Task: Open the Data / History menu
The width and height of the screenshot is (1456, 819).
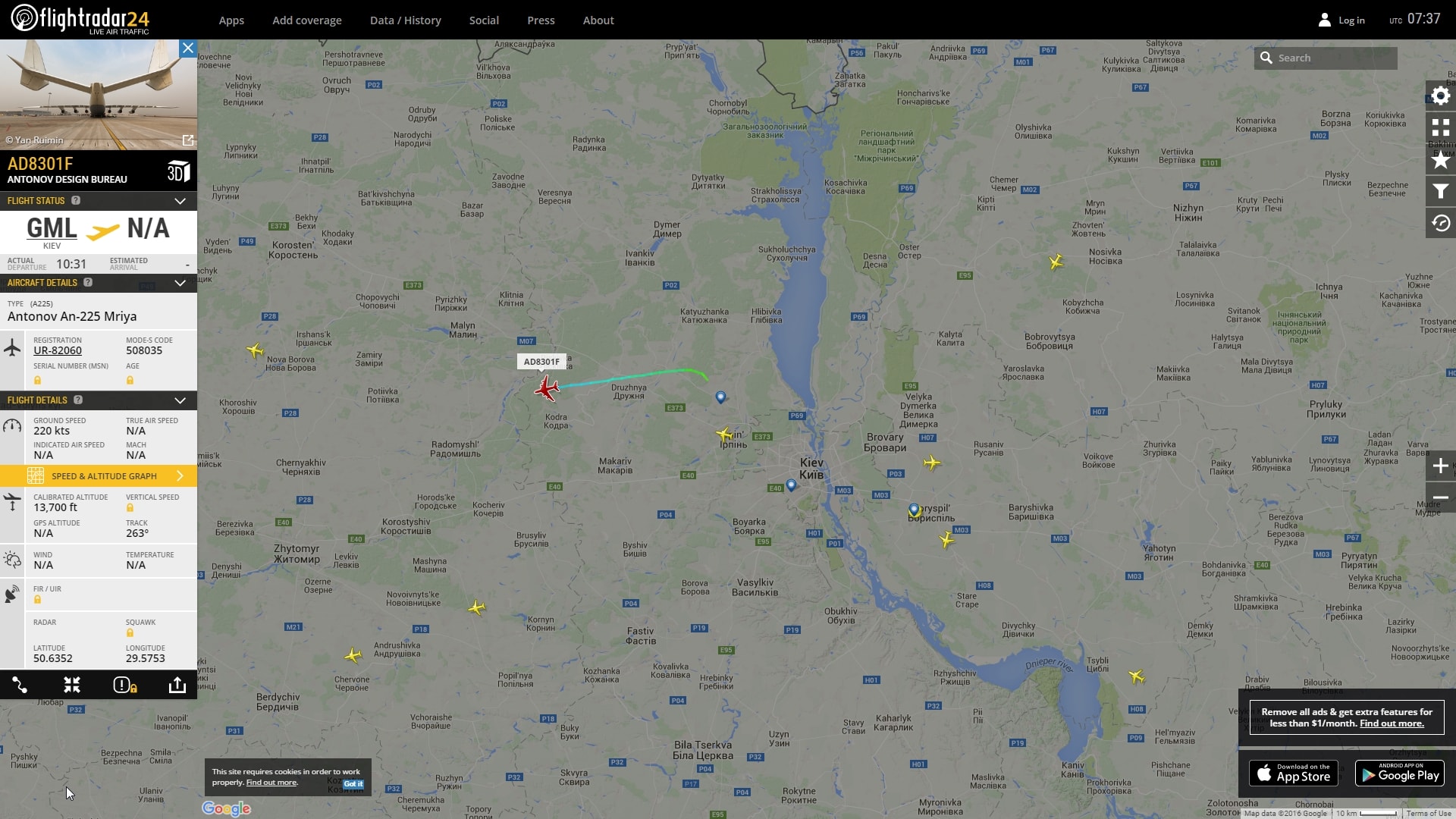Action: (405, 20)
